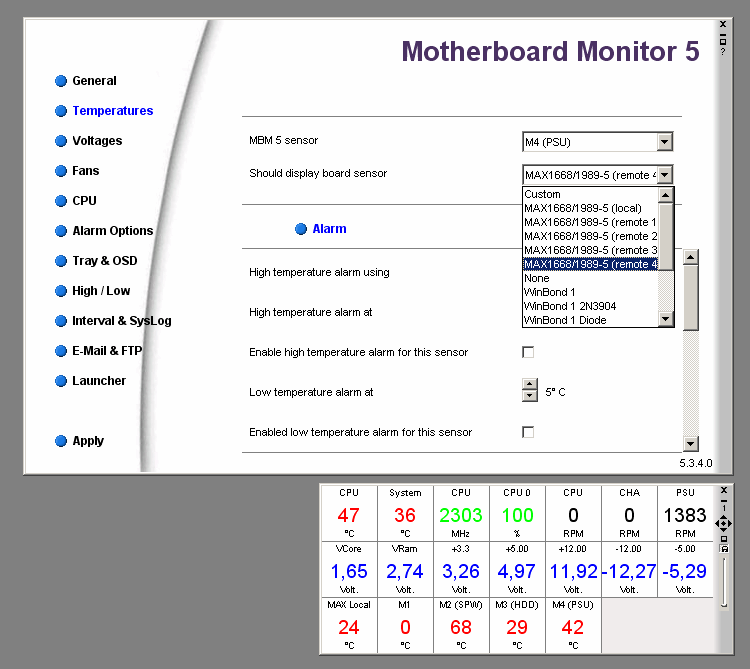Minimize the sensor dashboard window

click(724, 501)
